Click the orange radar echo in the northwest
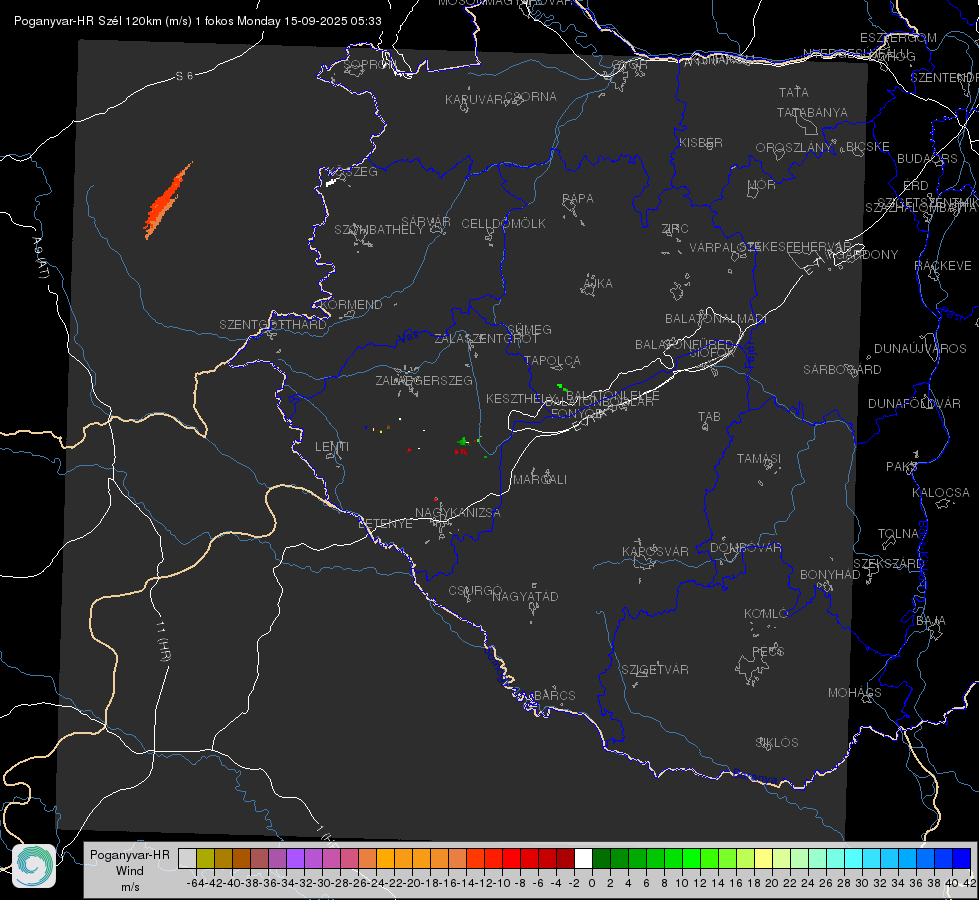The width and height of the screenshot is (979, 900). [167, 201]
